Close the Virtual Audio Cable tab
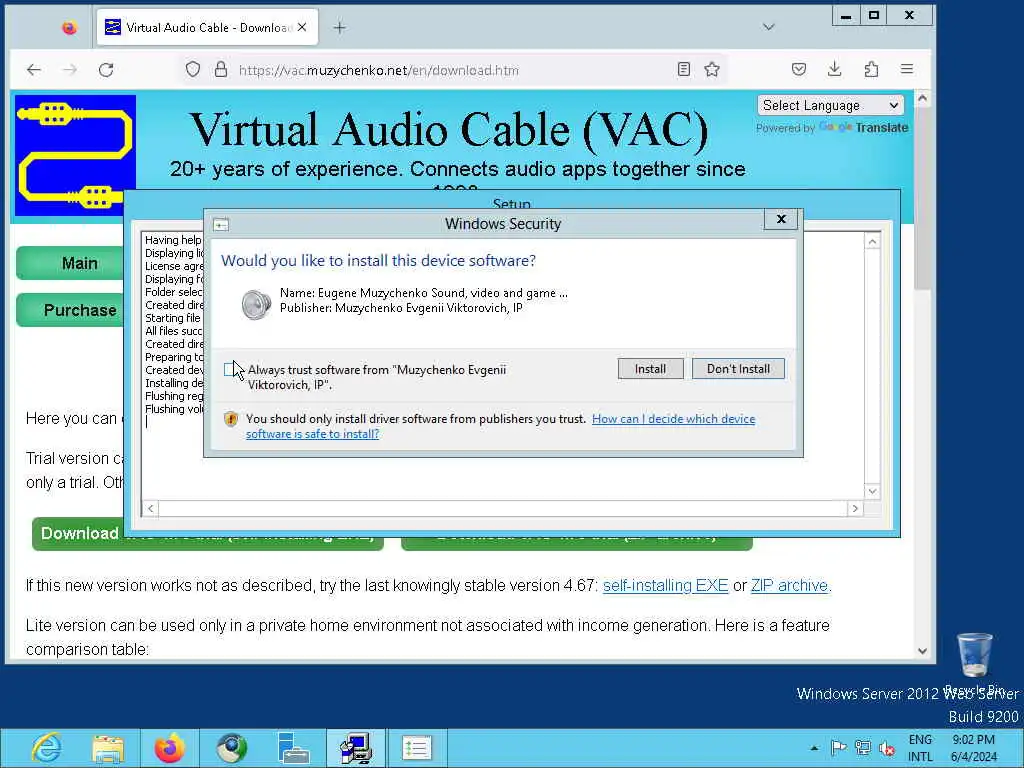 point(302,27)
